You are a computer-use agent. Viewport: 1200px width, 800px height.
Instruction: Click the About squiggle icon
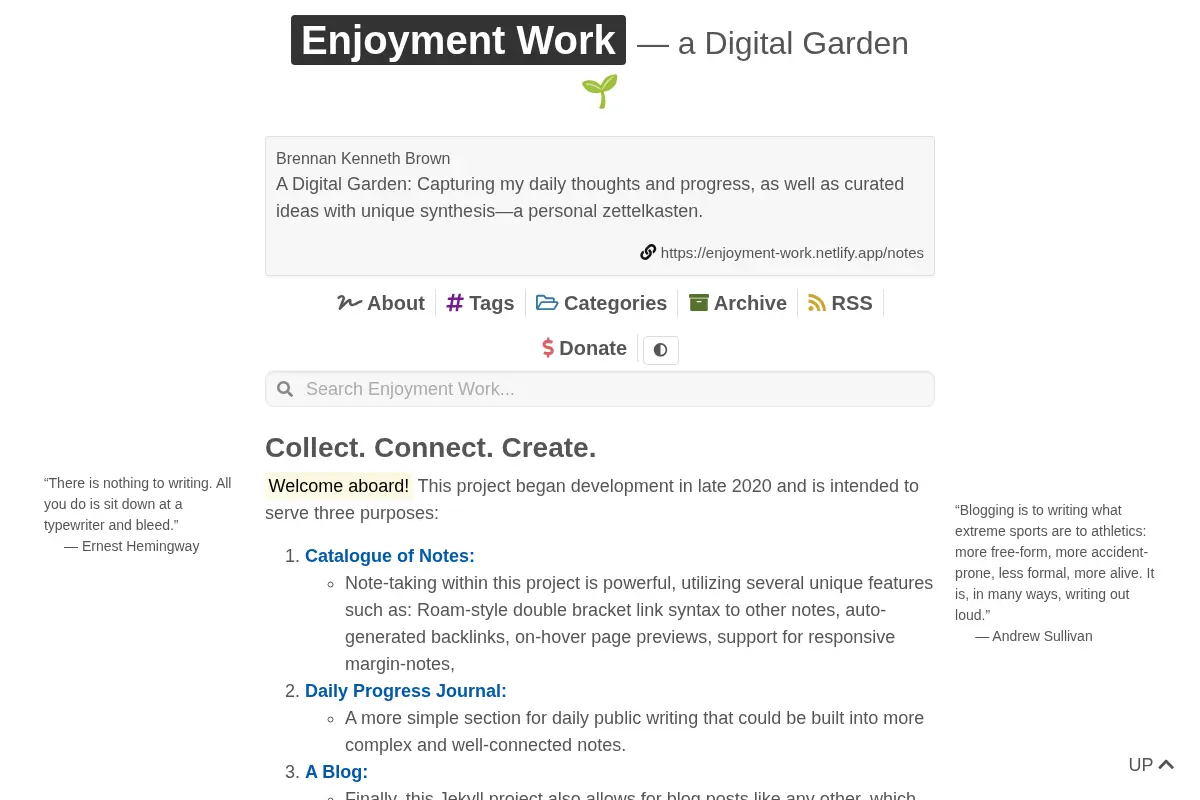[349, 302]
